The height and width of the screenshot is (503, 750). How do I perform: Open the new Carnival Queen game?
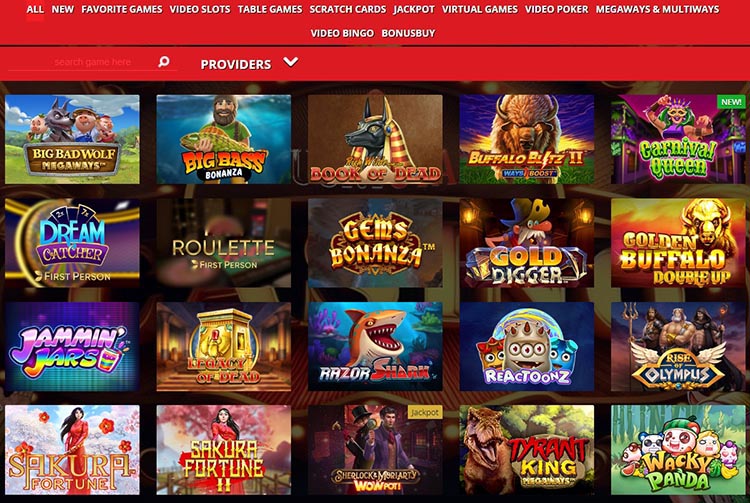tap(678, 139)
